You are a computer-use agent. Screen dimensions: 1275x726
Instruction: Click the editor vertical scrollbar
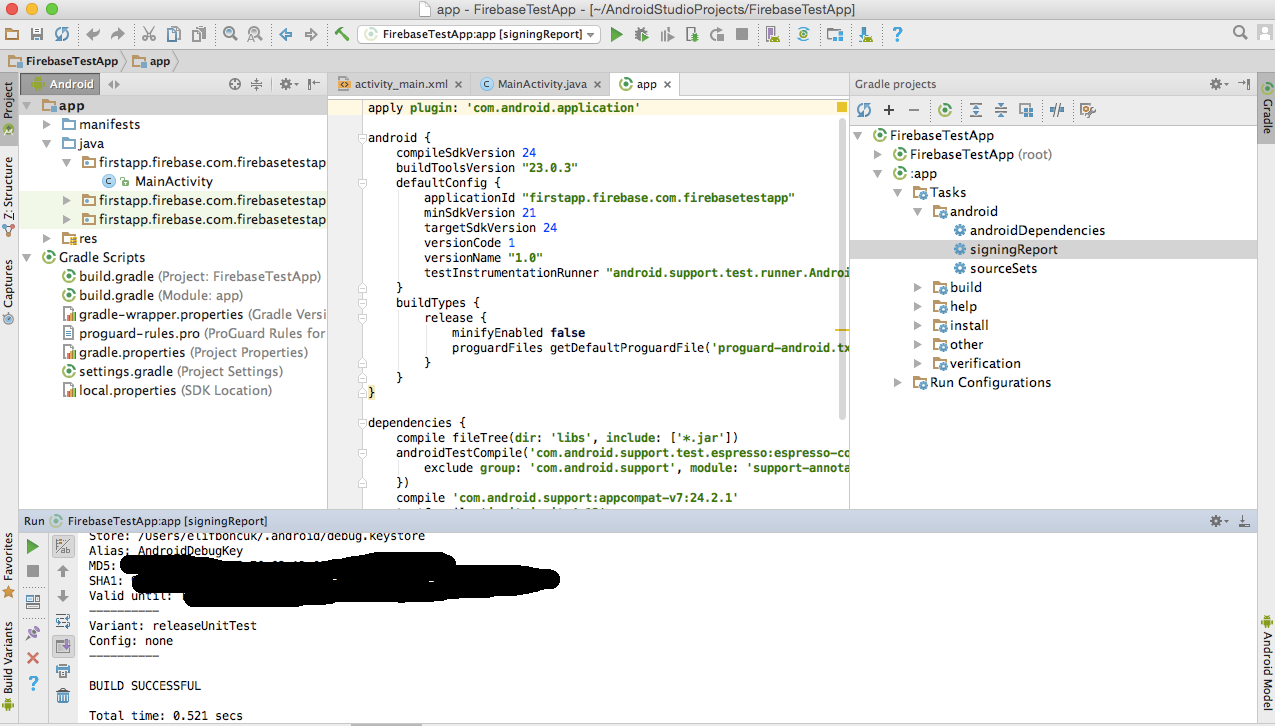843,270
